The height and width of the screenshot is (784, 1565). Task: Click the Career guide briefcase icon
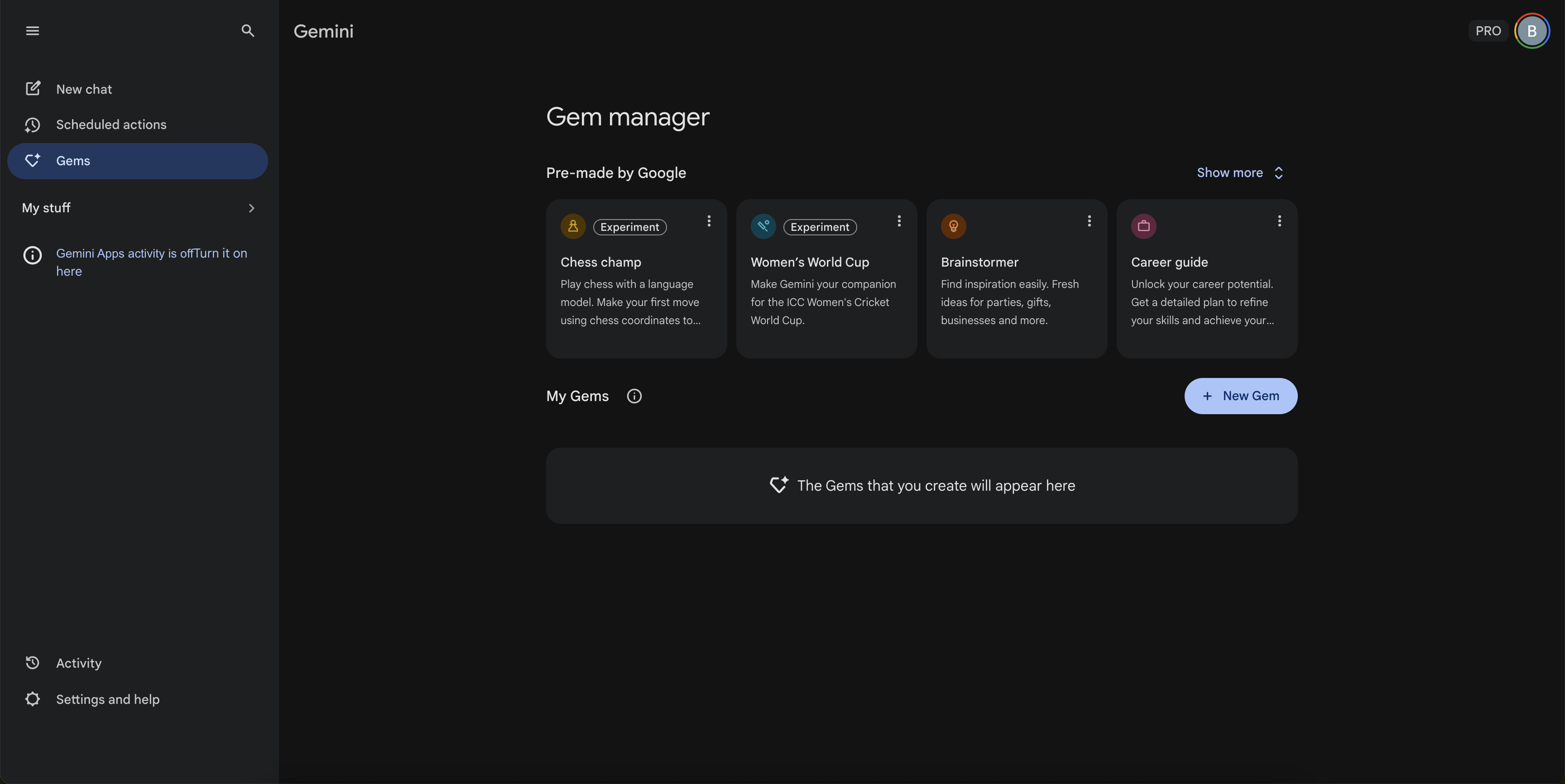point(1143,226)
